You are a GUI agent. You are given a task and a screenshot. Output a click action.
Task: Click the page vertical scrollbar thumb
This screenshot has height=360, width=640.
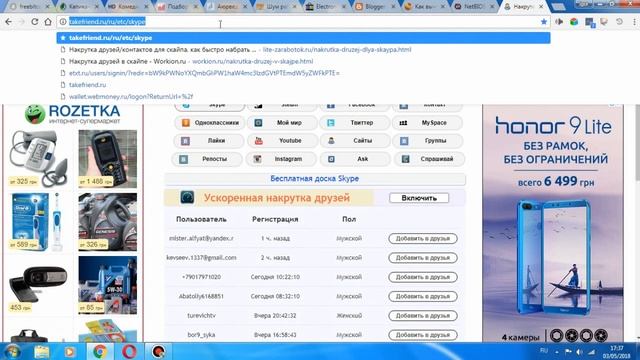pyautogui.click(x=637, y=142)
